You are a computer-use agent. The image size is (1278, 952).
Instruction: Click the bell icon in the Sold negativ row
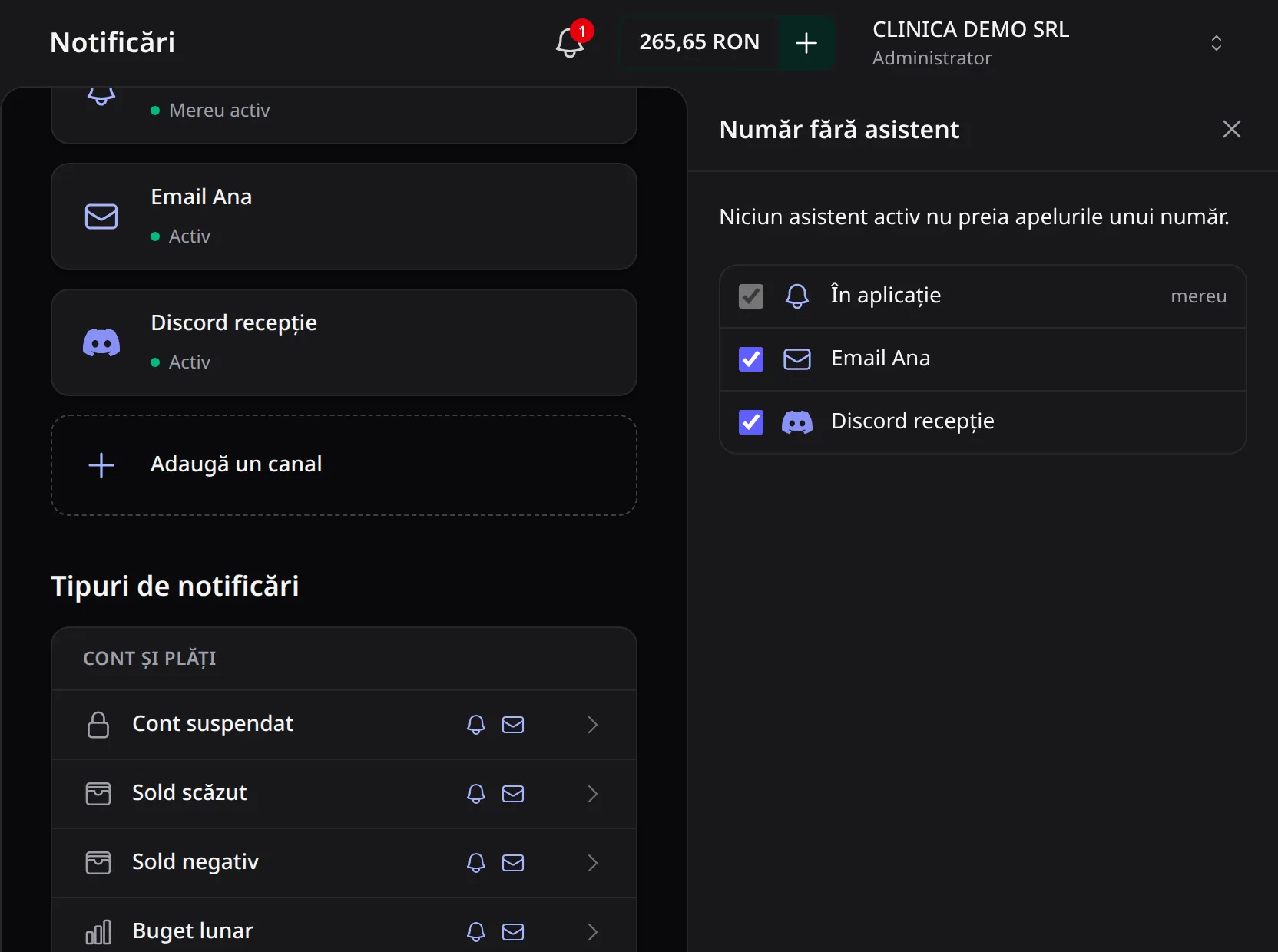click(x=476, y=863)
